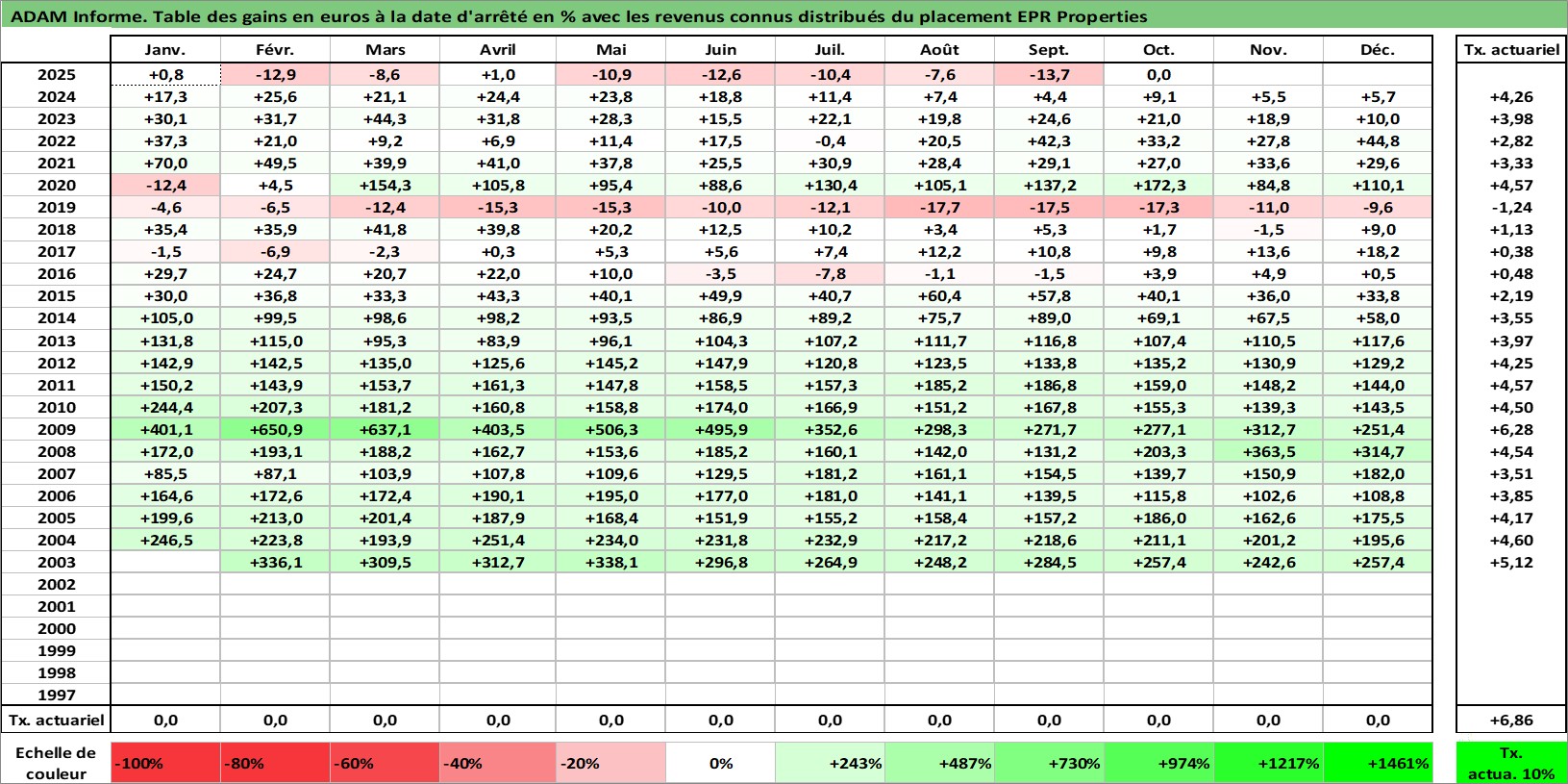1568x784 pixels.
Task: Select the cell with value +495,9
Action: click(x=720, y=430)
